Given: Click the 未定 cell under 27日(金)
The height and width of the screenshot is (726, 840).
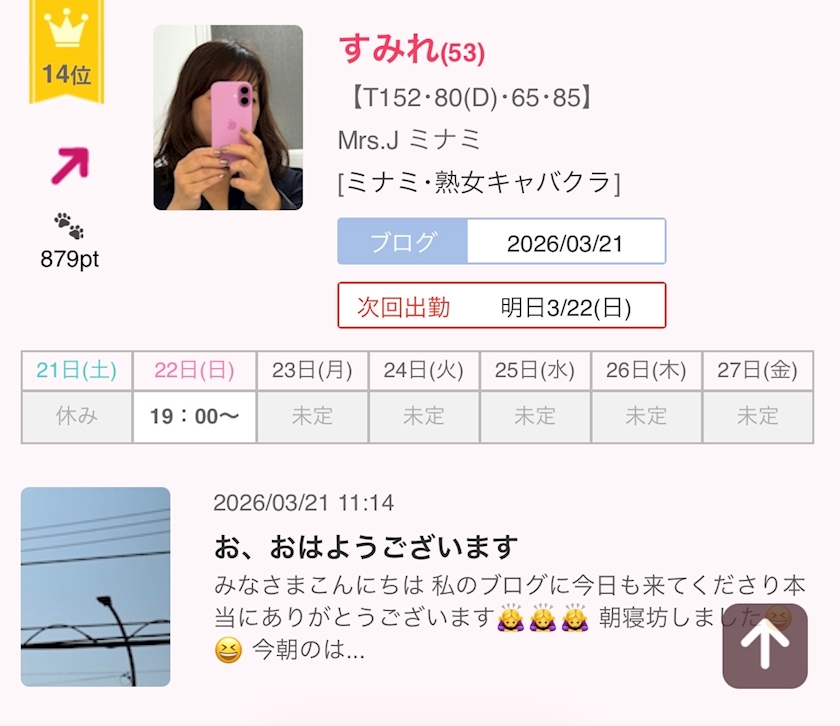Looking at the screenshot, I should click(x=758, y=416).
